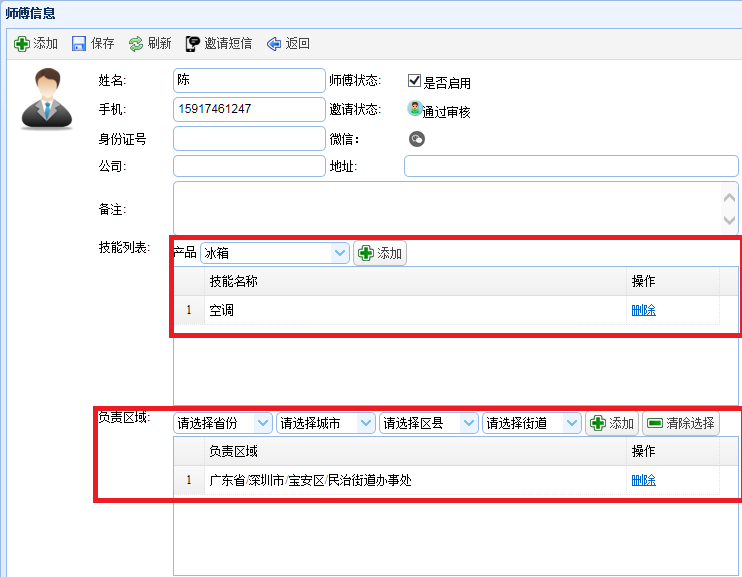Click the 保存 floppy disk icon
This screenshot has width=742, height=577.
79,44
